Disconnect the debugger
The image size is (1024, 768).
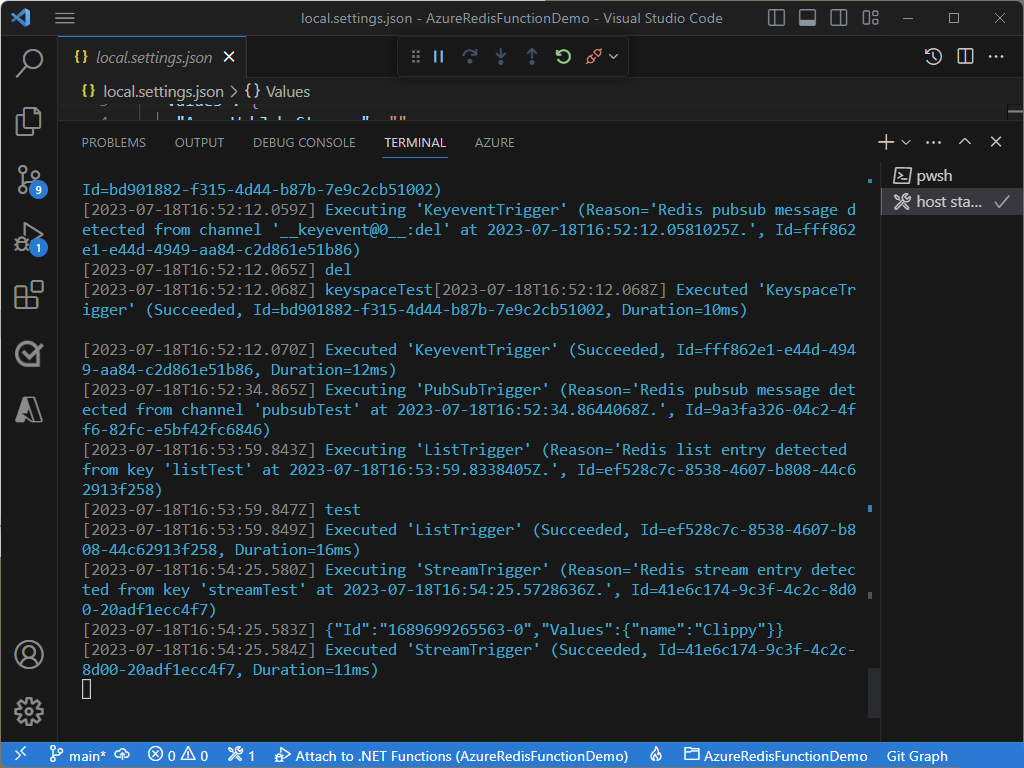(593, 57)
